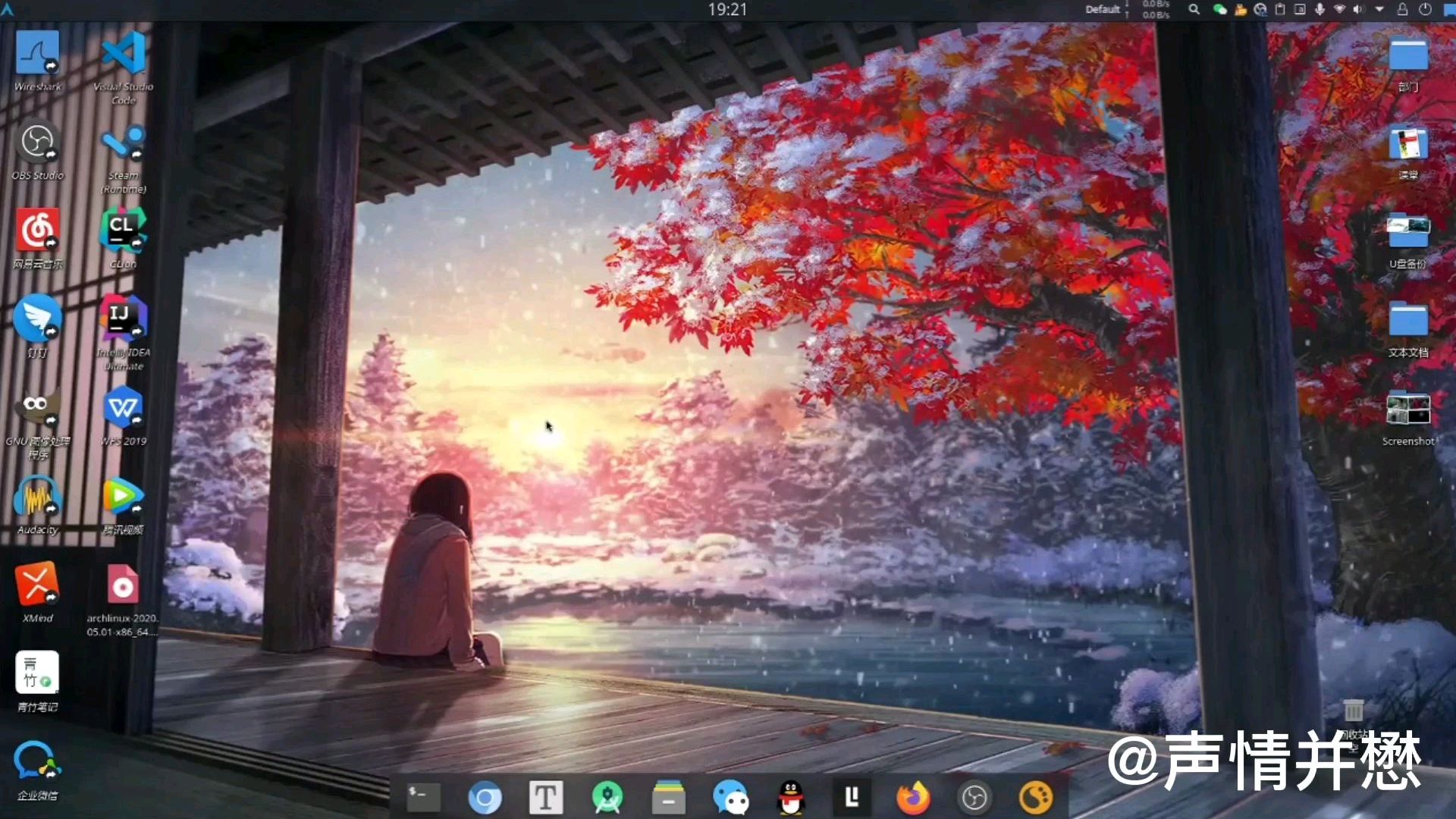Image resolution: width=1456 pixels, height=819 pixels.
Task: Open the Arch logo application launcher
Action: click(8, 9)
